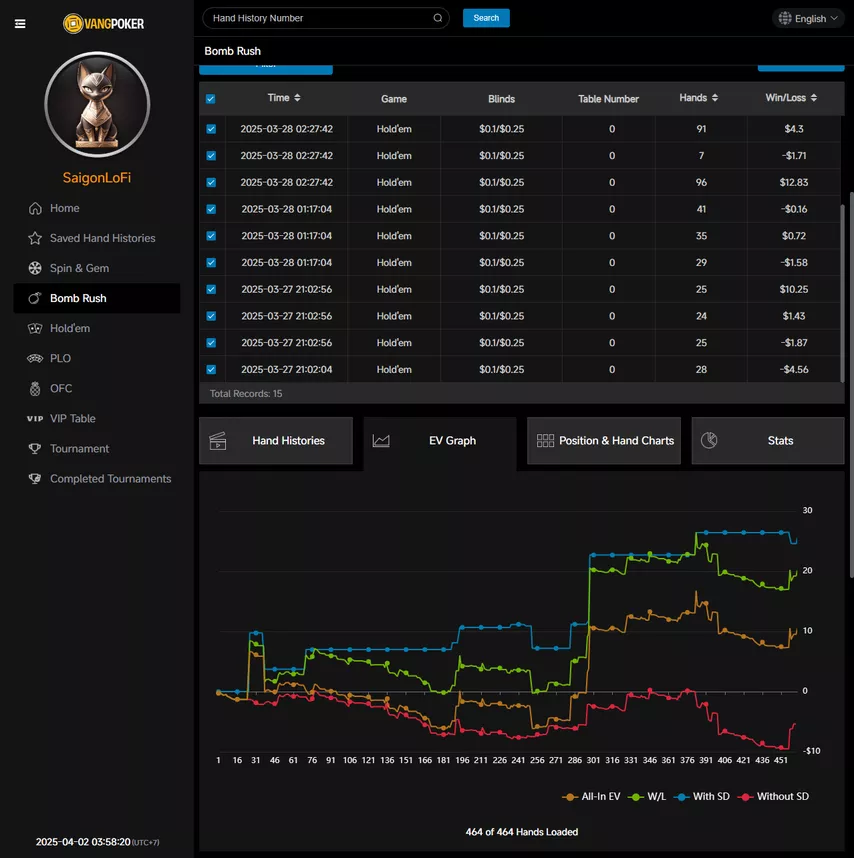The height and width of the screenshot is (858, 854).
Task: Click the OFC pineapple icon
Action: click(x=35, y=389)
